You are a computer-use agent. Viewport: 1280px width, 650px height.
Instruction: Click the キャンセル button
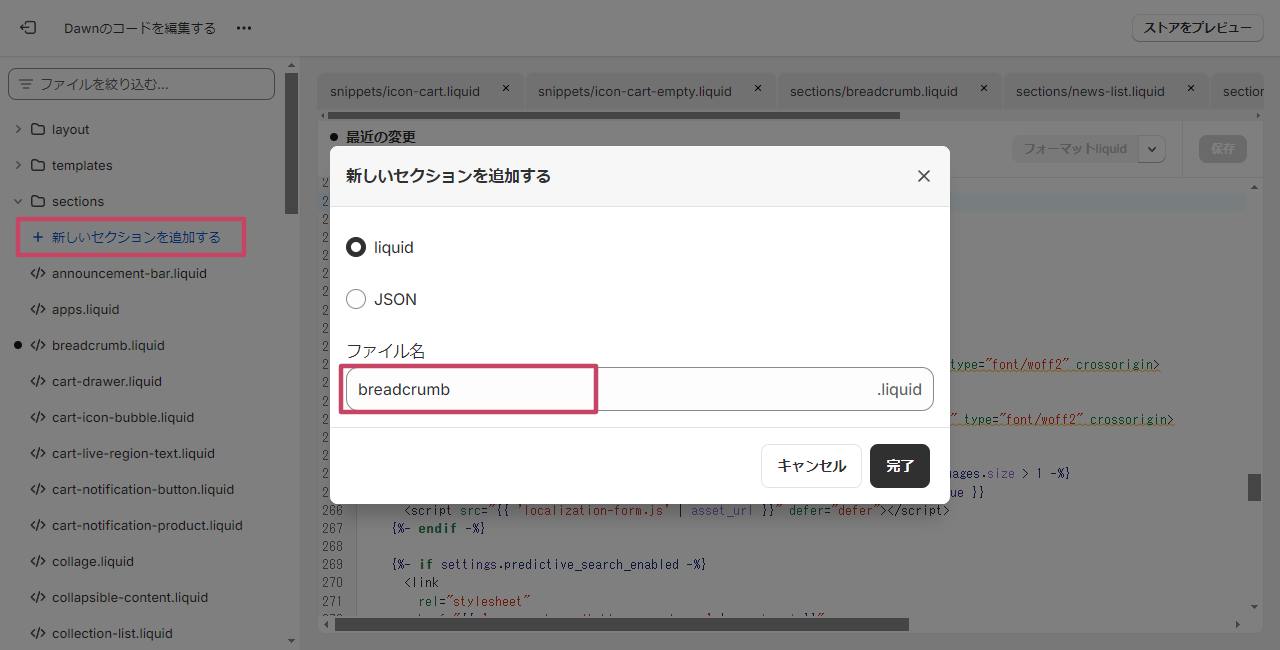[811, 465]
